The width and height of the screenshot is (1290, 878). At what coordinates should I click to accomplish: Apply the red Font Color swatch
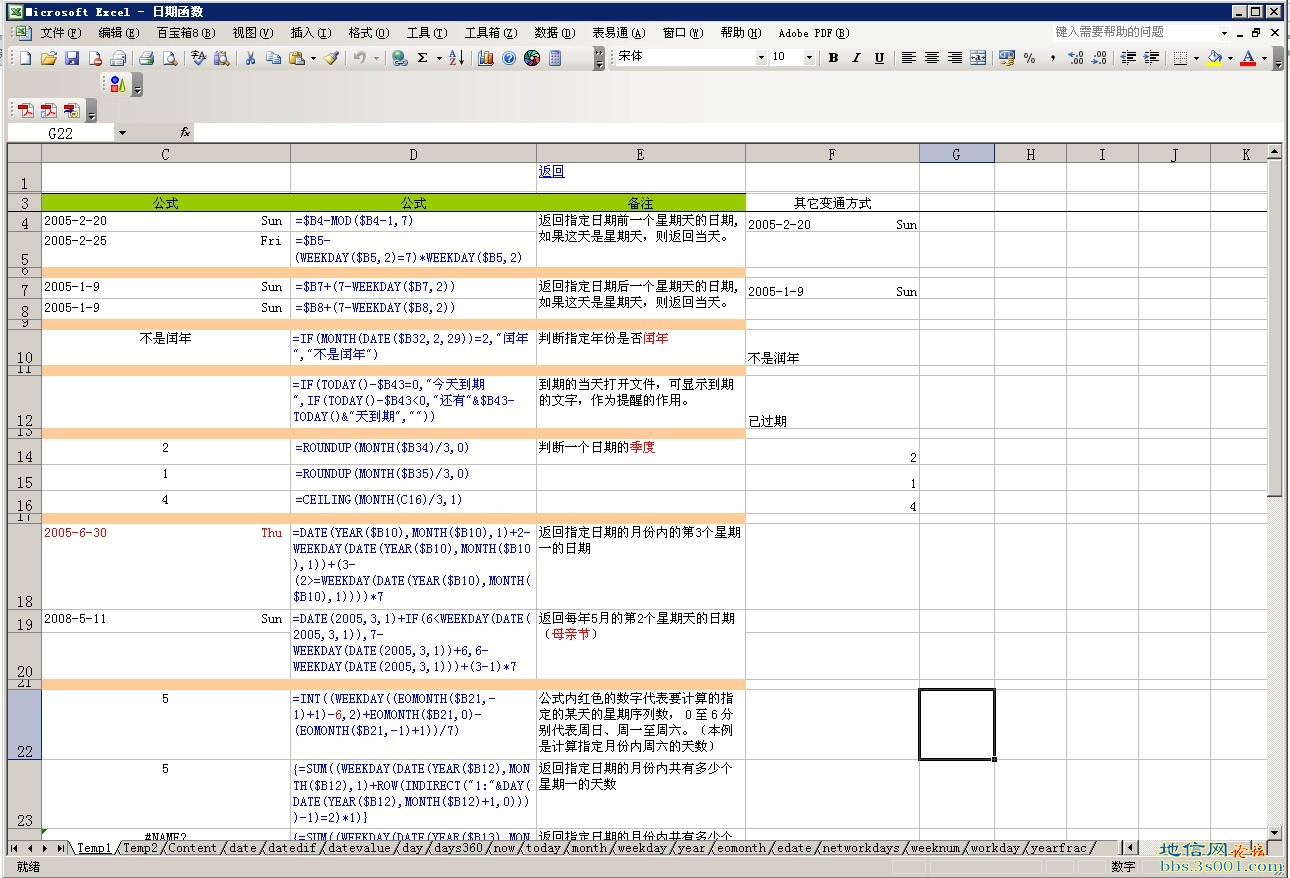coord(1248,58)
